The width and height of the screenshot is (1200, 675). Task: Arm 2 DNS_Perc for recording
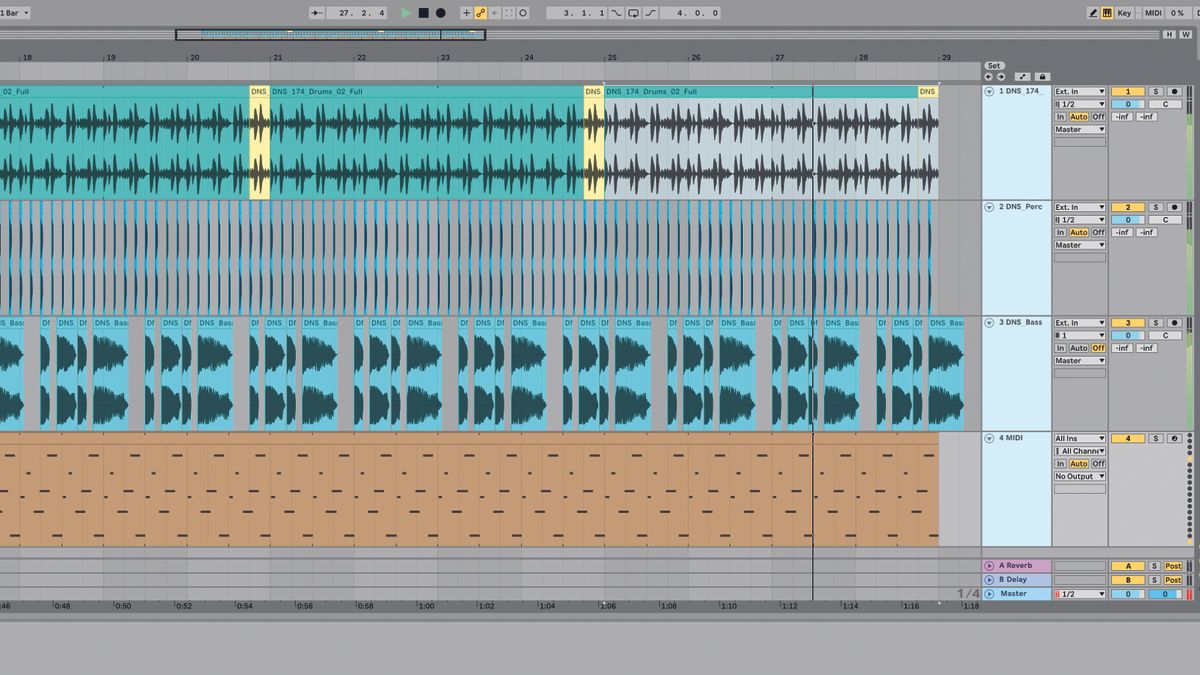click(1174, 207)
